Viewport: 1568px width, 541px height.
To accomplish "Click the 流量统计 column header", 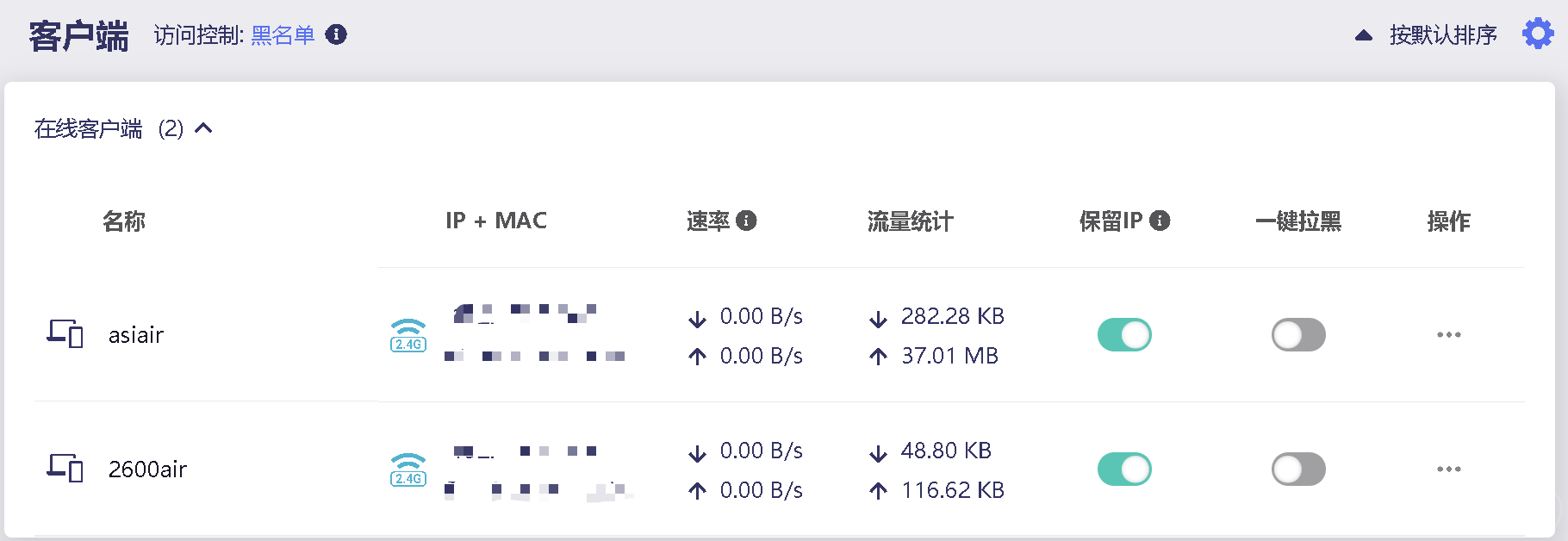I will [x=910, y=221].
